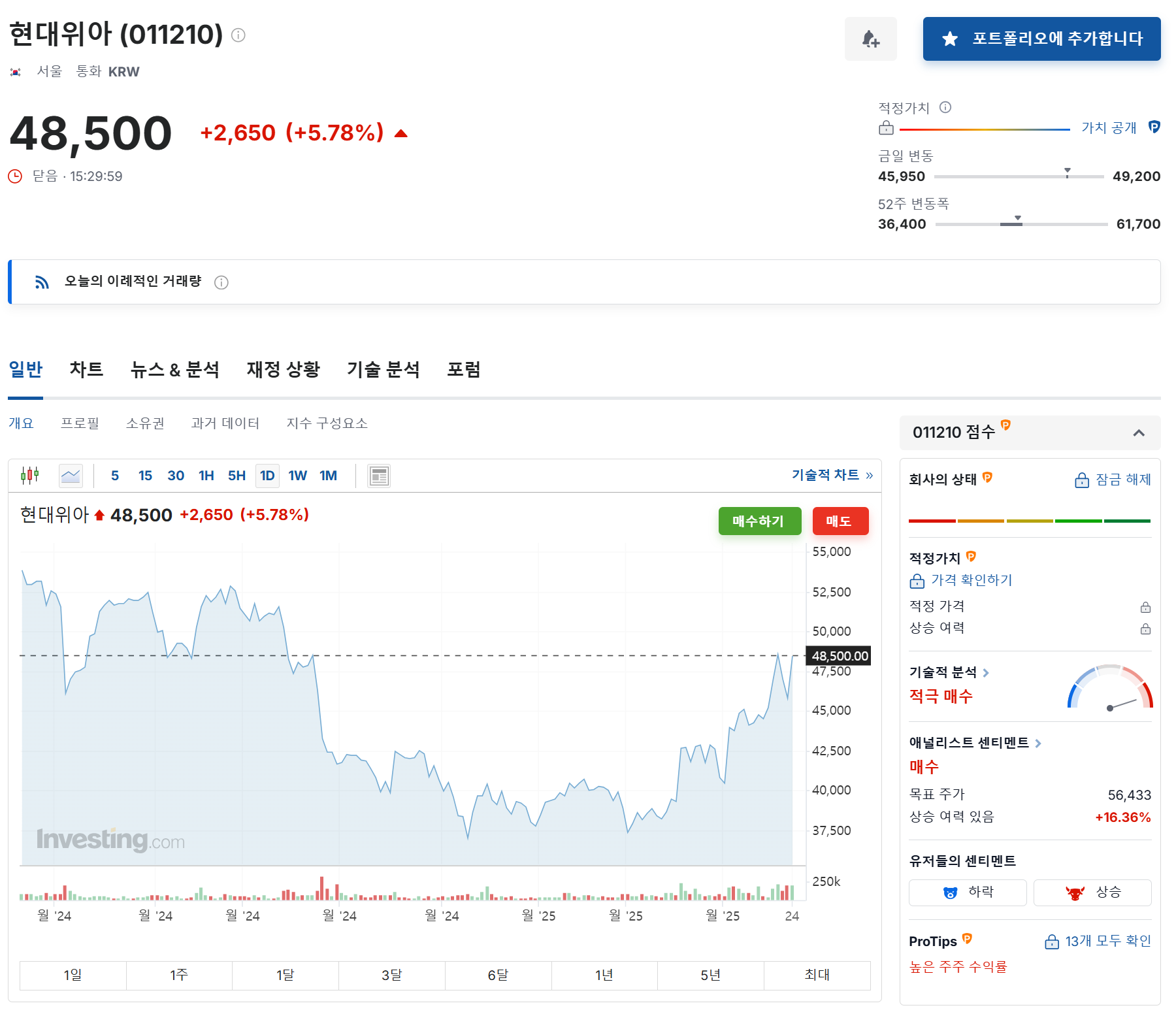Open the 개요 sub-tab

[x=21, y=423]
